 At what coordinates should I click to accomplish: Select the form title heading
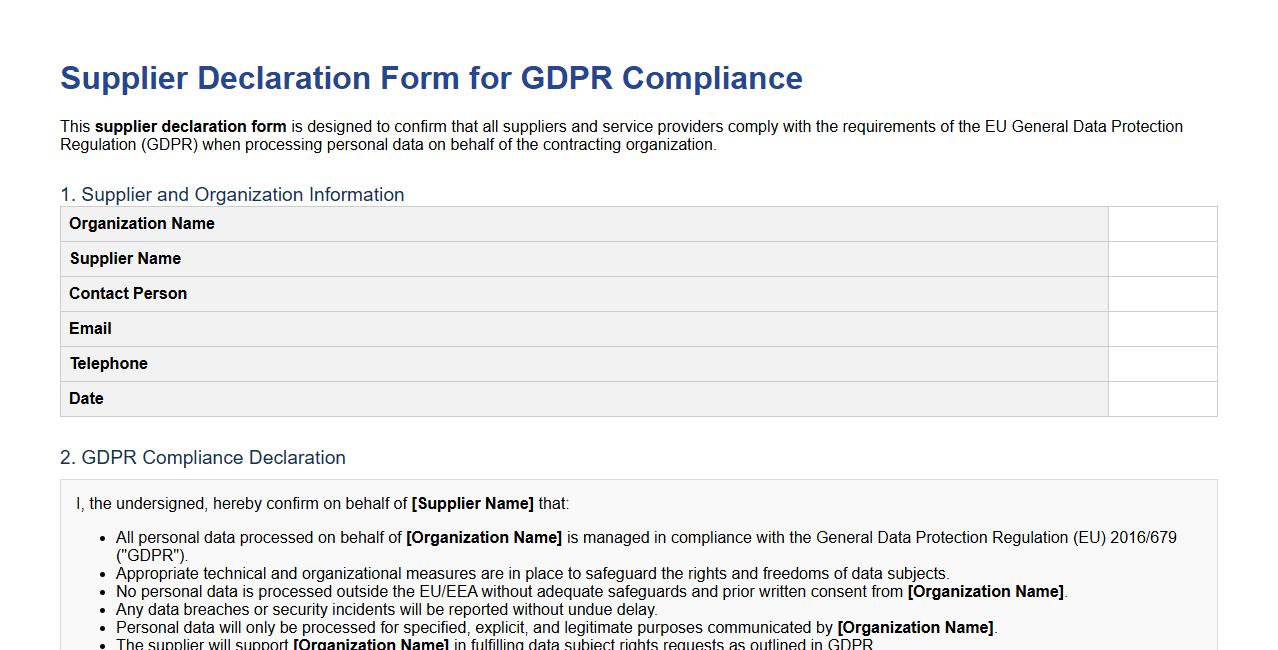point(431,78)
